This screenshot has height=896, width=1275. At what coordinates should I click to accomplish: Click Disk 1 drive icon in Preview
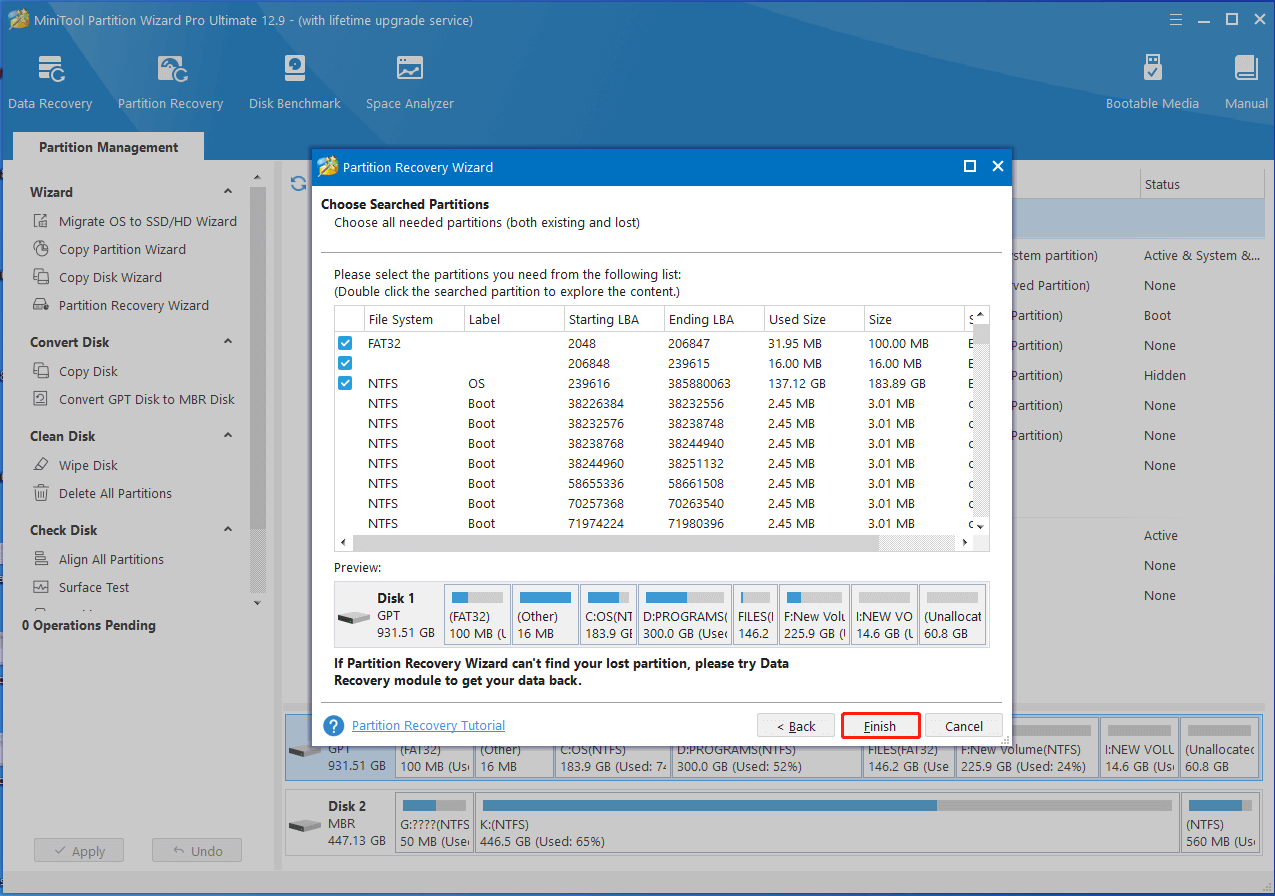click(354, 618)
